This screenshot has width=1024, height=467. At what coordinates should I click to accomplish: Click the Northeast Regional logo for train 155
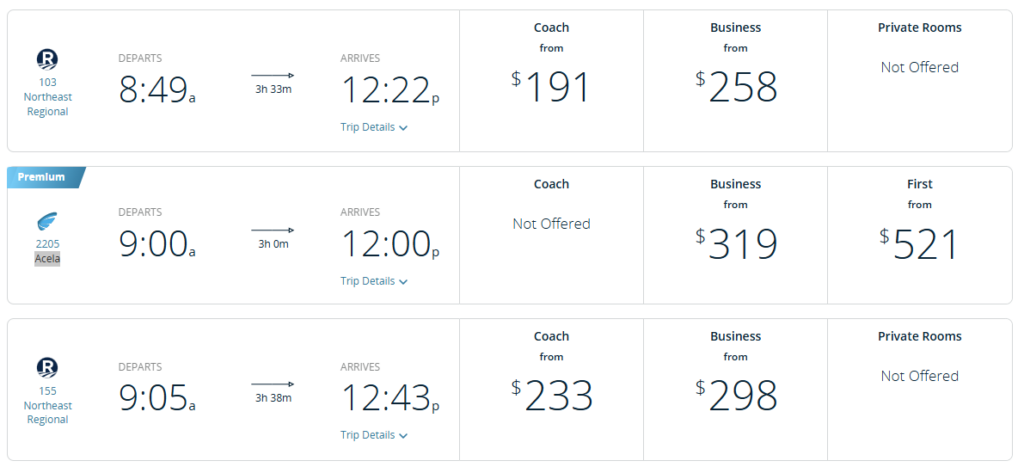point(48,367)
